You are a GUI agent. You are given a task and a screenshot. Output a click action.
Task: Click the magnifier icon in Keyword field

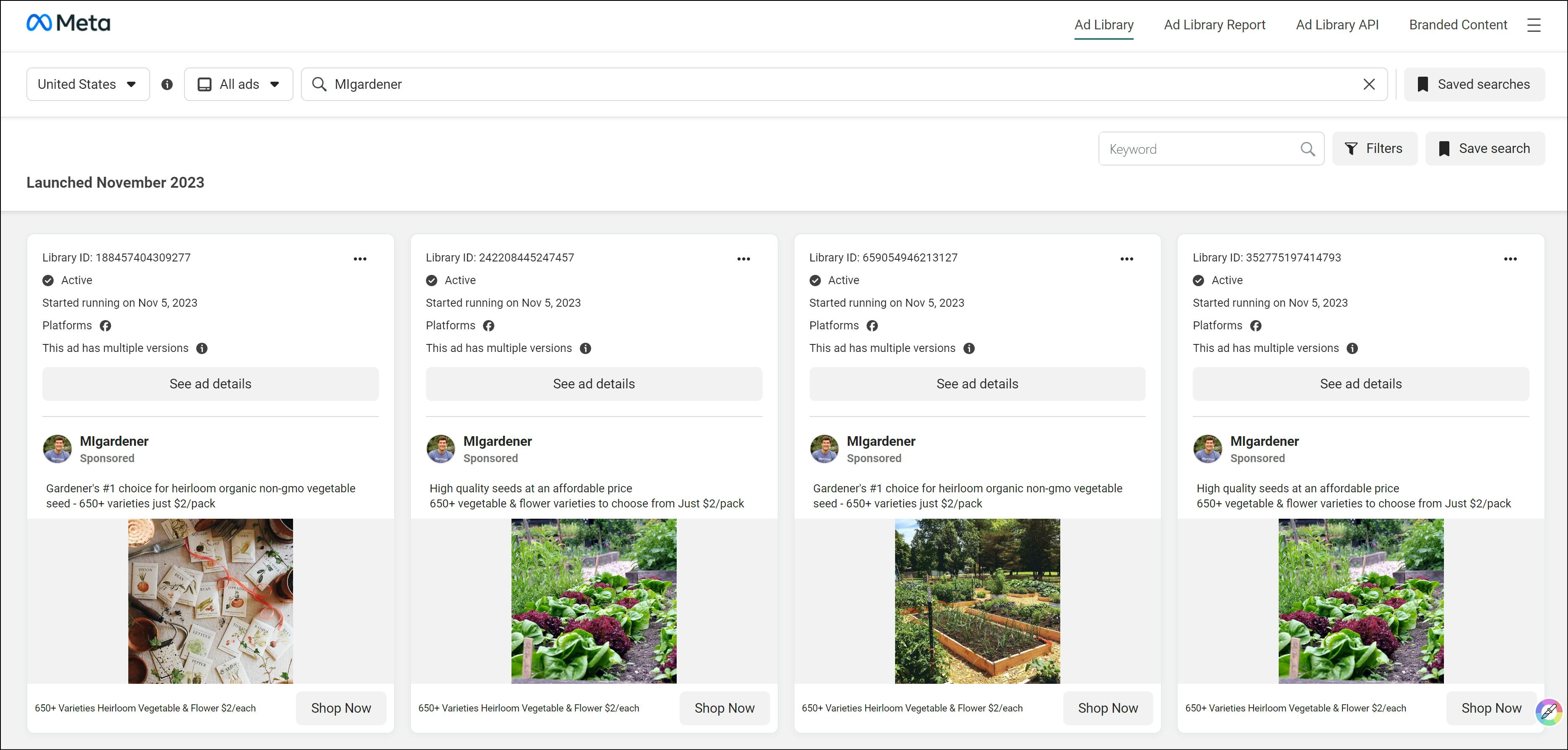click(x=1308, y=149)
